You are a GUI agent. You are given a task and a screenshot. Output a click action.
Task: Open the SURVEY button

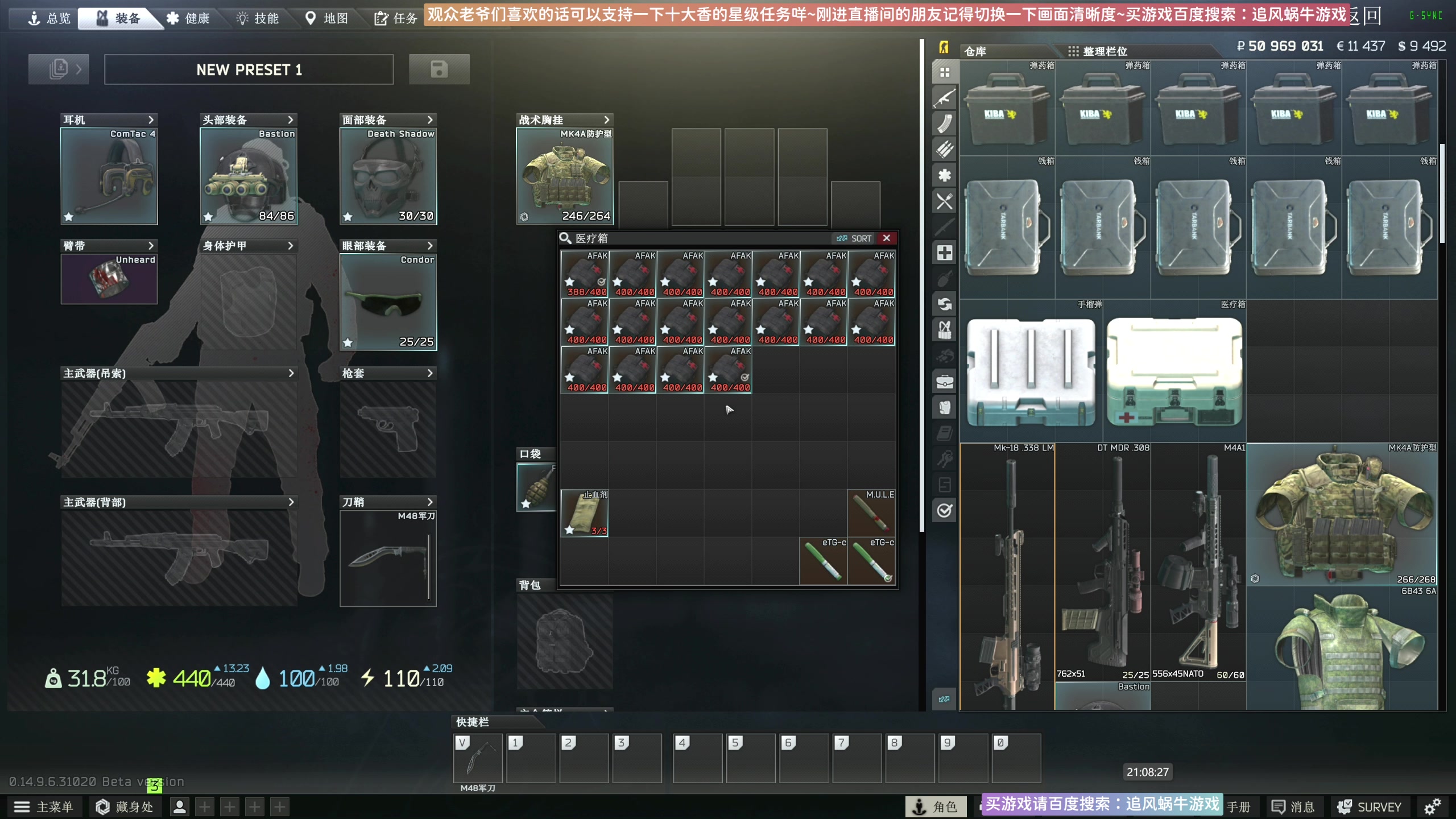pos(1369,806)
